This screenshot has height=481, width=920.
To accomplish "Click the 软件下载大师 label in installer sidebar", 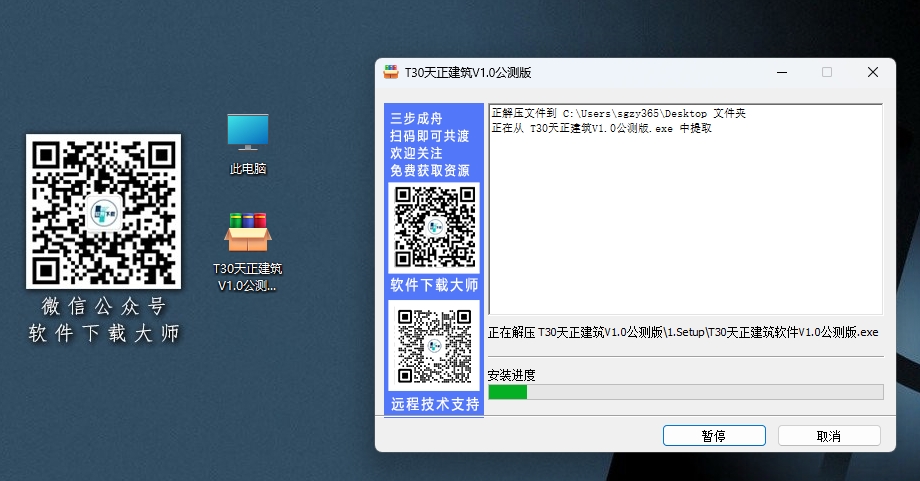I will (x=434, y=285).
